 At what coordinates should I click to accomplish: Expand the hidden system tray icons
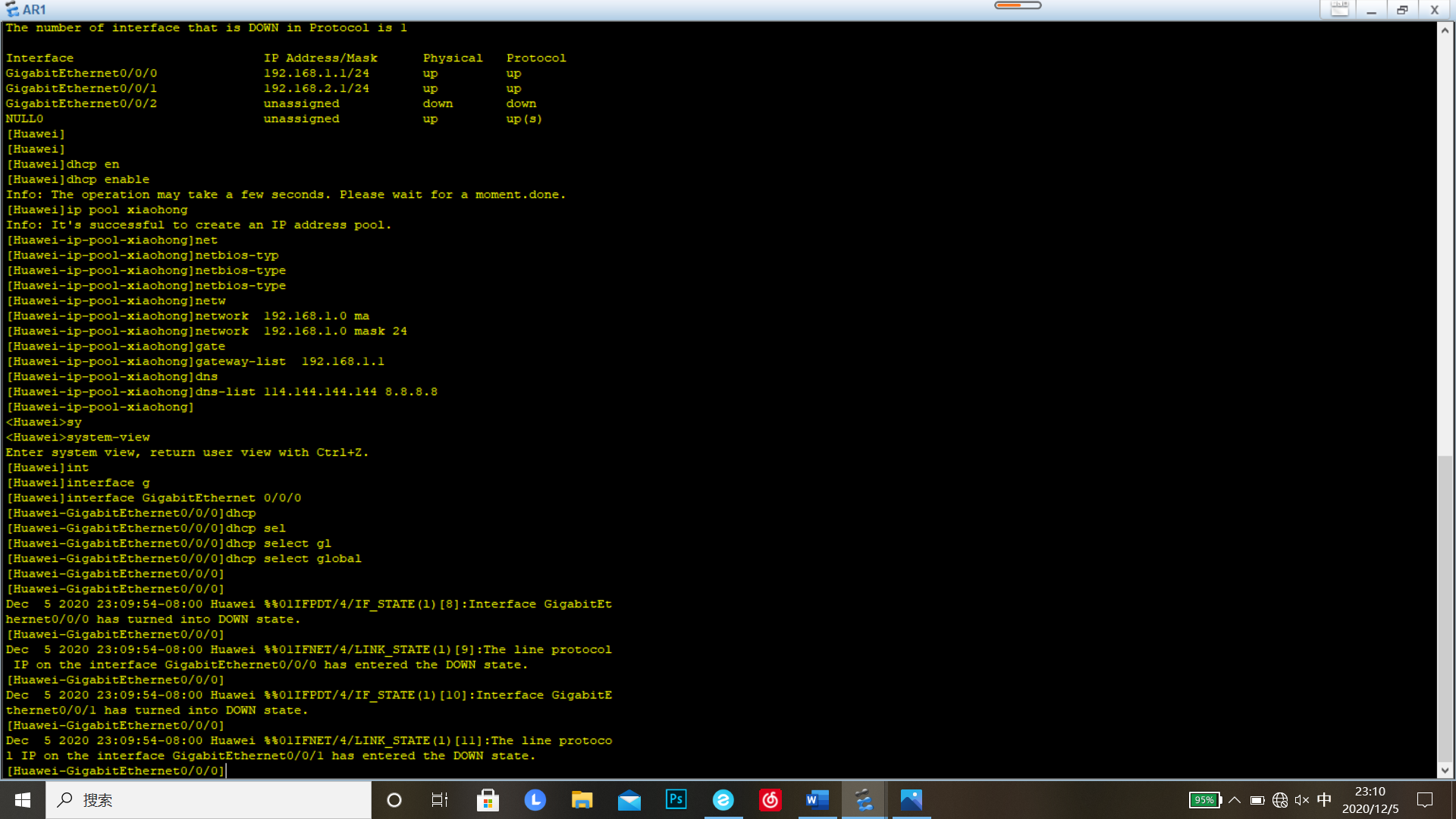(x=1235, y=800)
